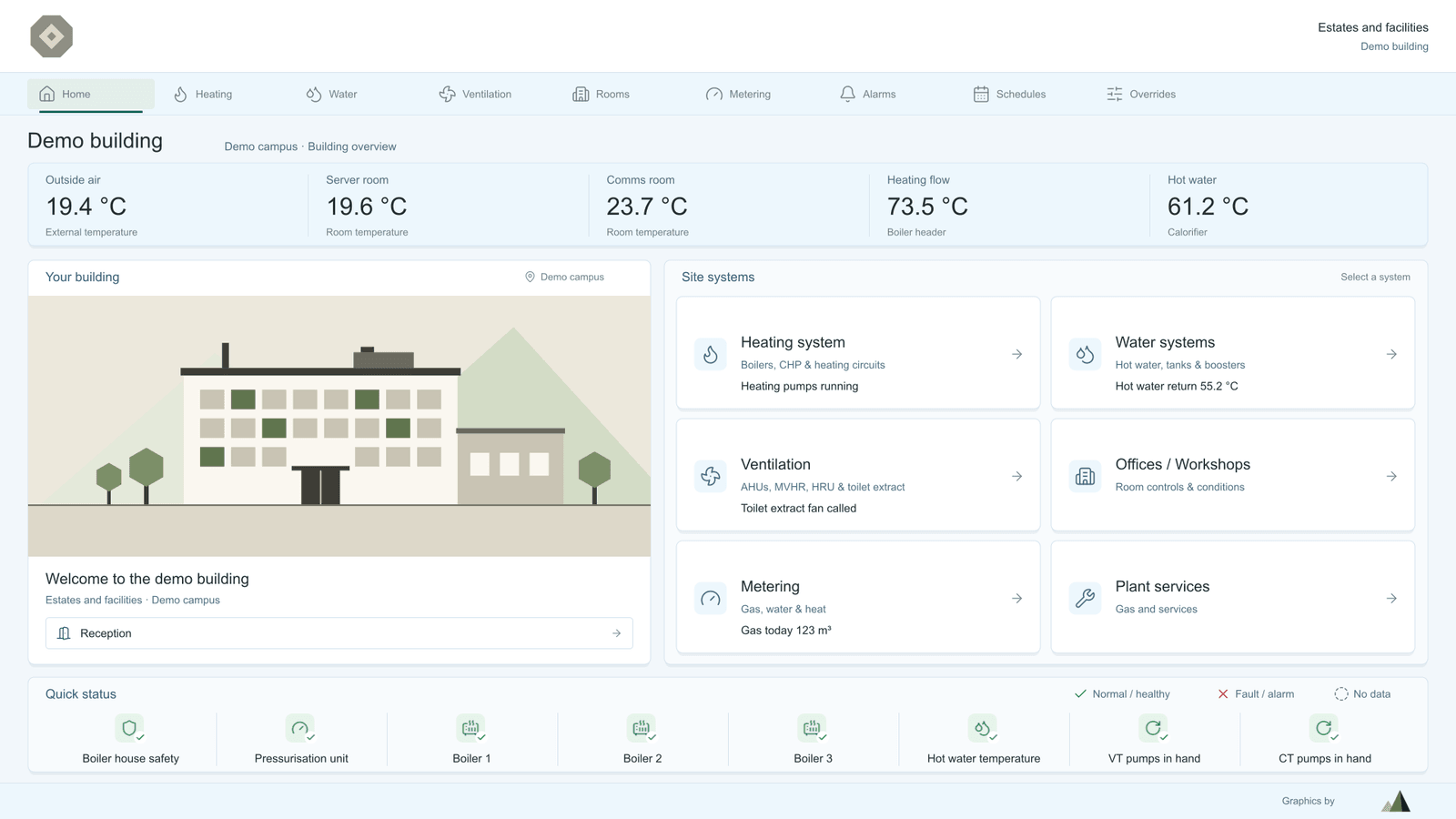The width and height of the screenshot is (1456, 819).
Task: Open Metering card via its arrow
Action: pyautogui.click(x=1017, y=598)
